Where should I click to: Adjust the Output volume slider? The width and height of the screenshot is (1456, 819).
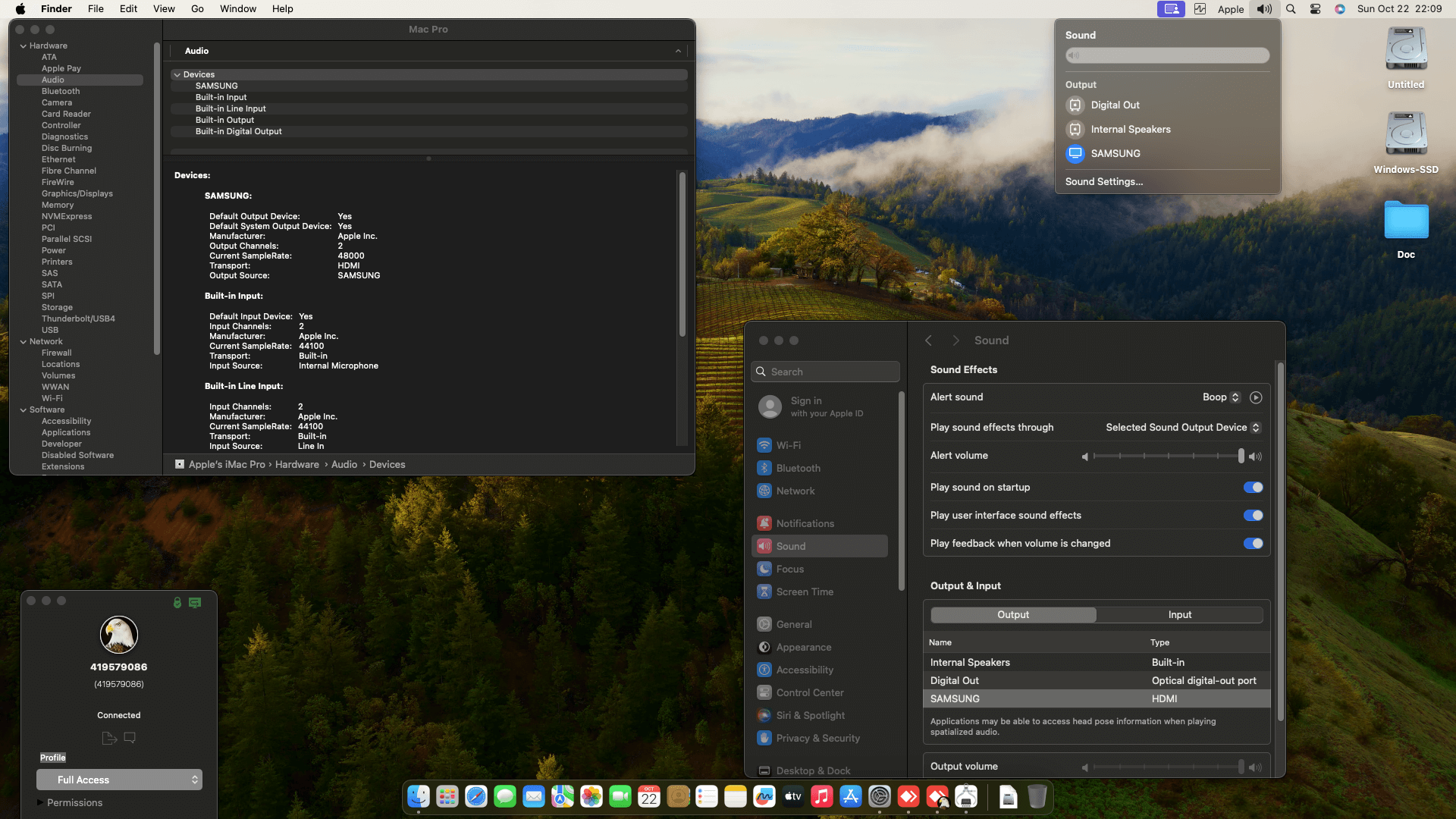click(x=1168, y=767)
